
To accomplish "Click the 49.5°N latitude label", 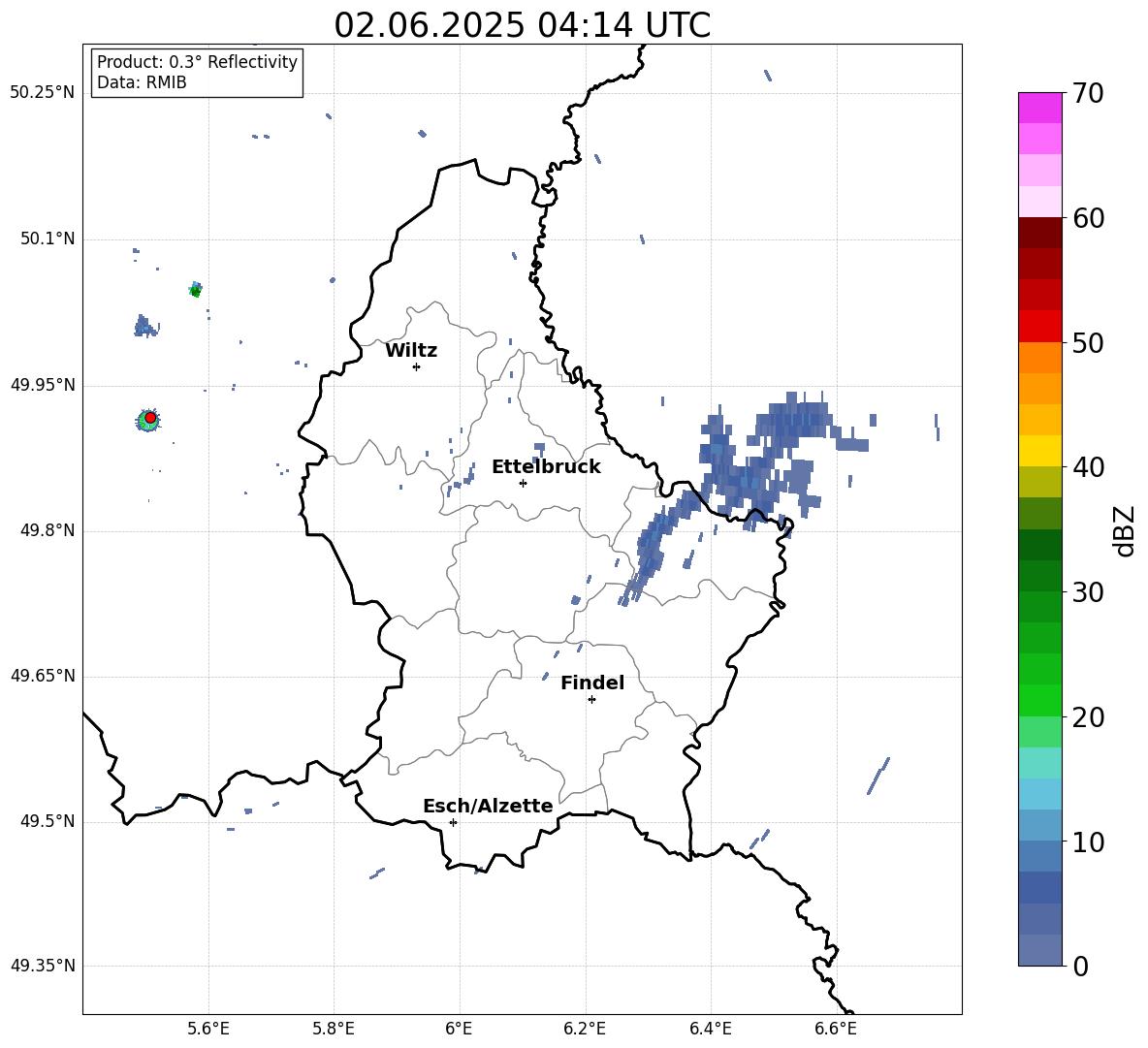I will coord(48,821).
